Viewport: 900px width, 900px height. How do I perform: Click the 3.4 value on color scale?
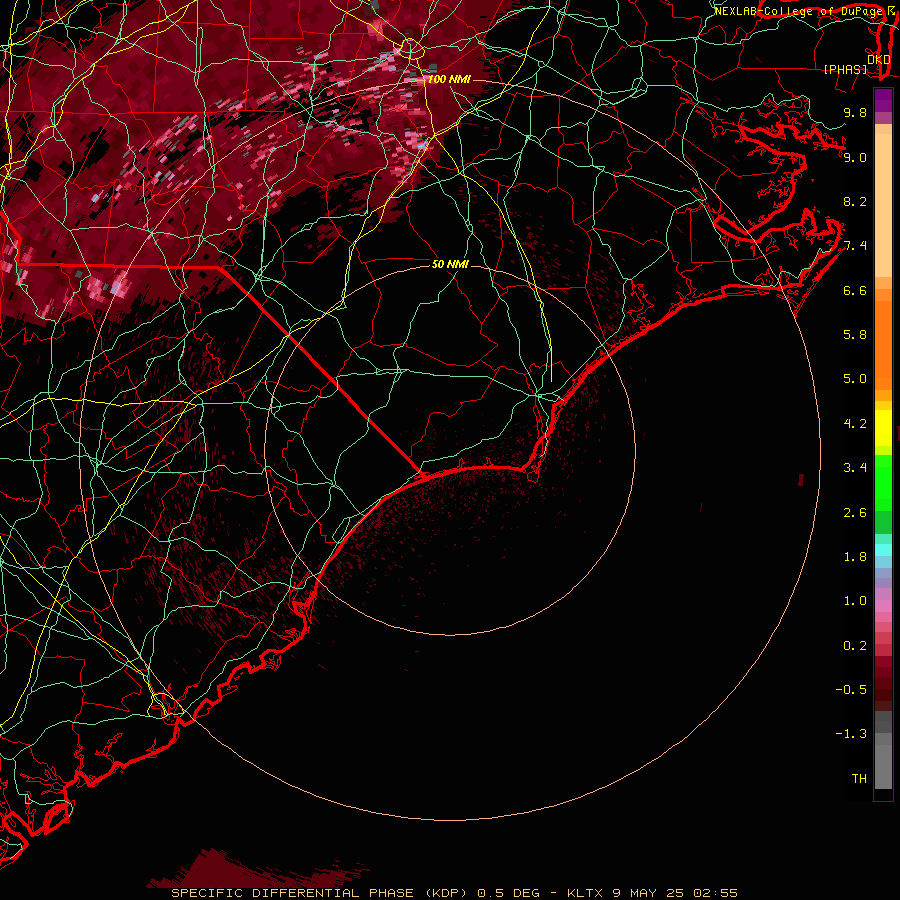[855, 468]
